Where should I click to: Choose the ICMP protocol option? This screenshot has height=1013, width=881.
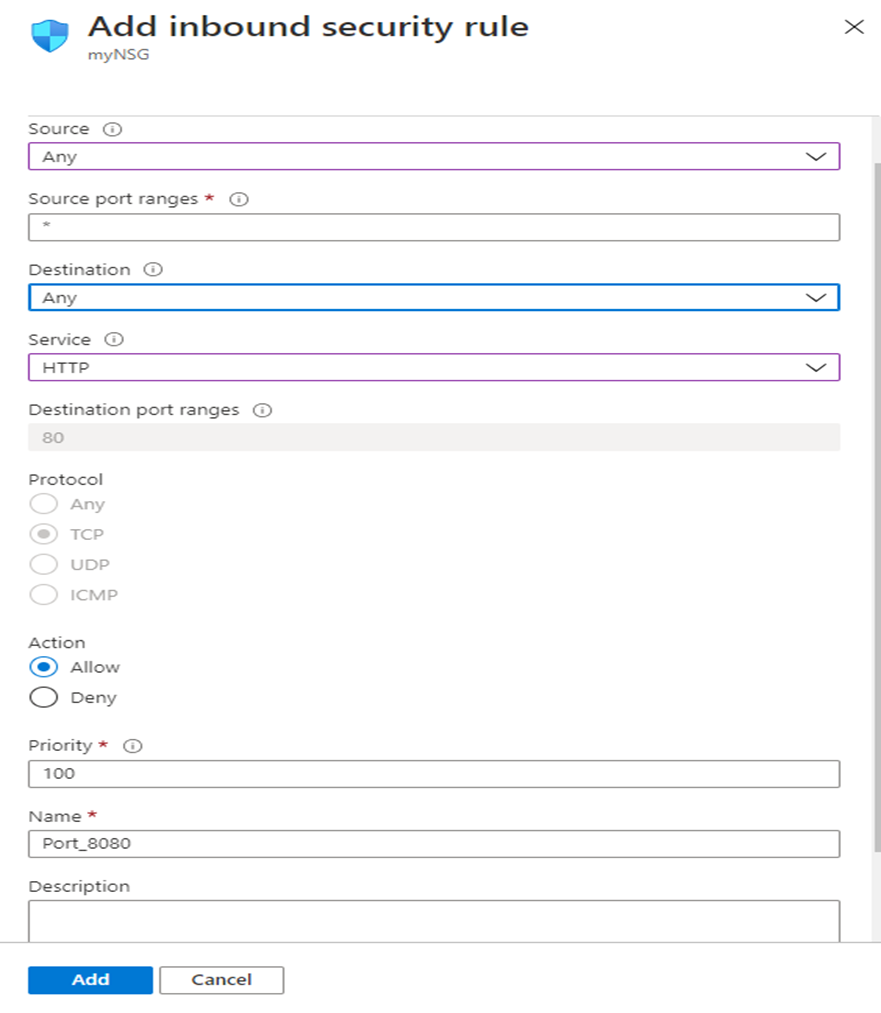tap(44, 595)
